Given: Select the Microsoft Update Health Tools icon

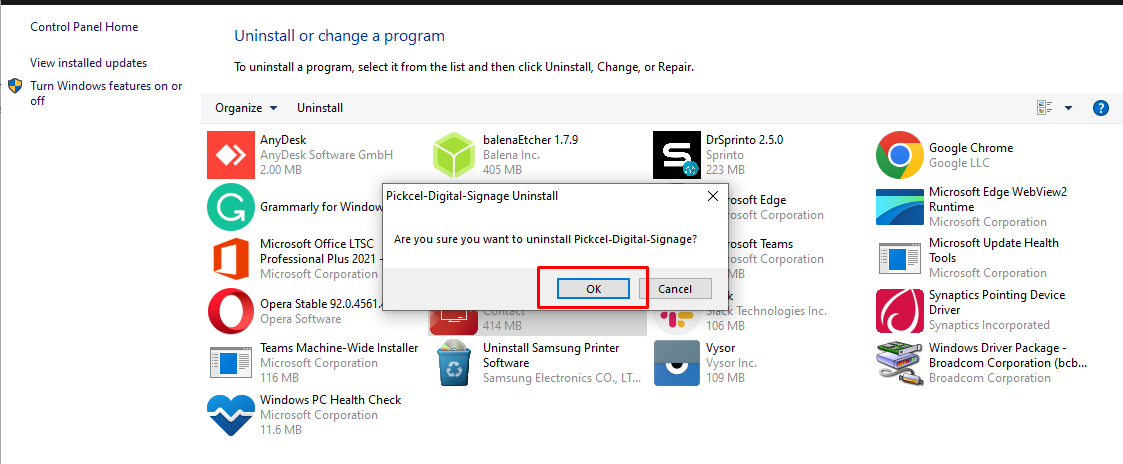Looking at the screenshot, I should (900, 258).
